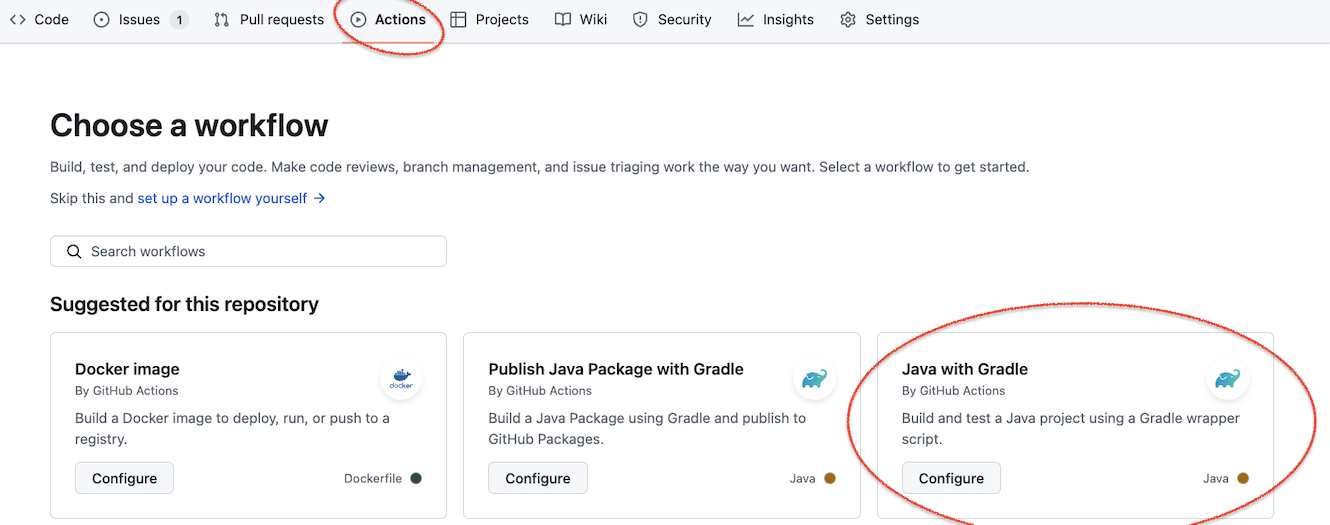Configure the Docker image workflow
1330x525 pixels.
click(x=124, y=478)
